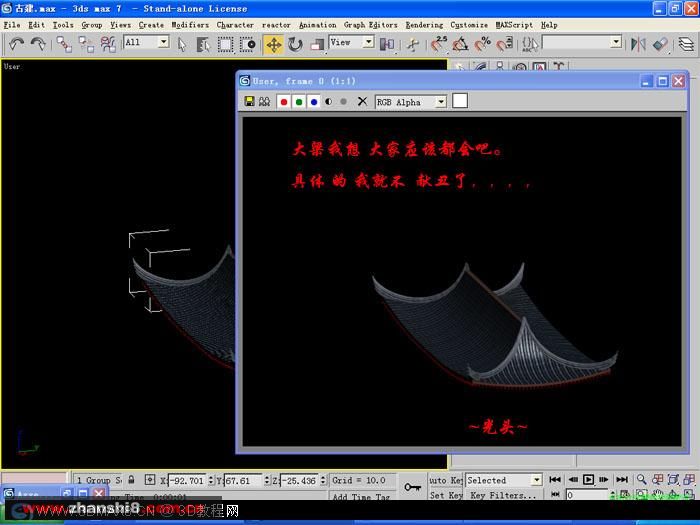700x525 pixels.
Task: Click the Undo arrow in main toolbar
Action: 17,44
